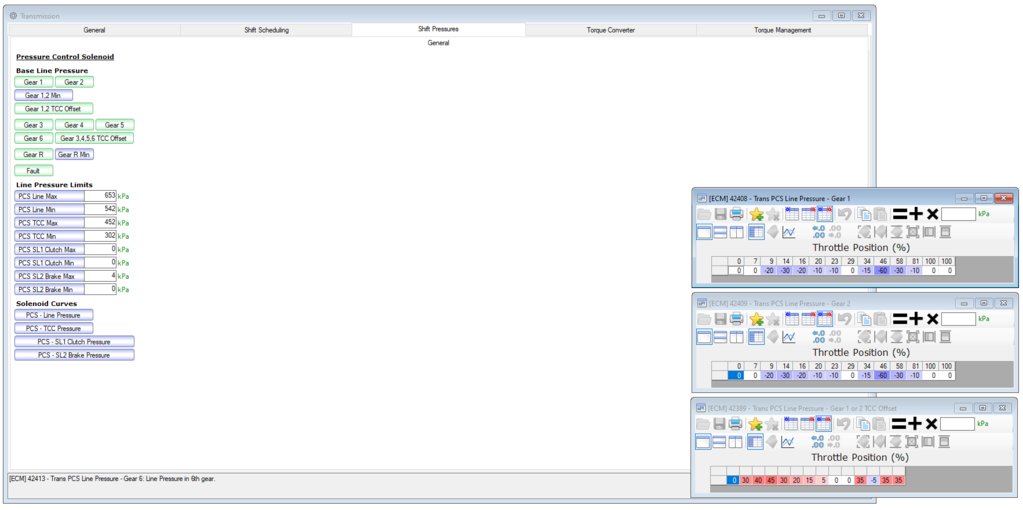Open PCS - SL1 Clutch Pressure curve

click(74, 342)
